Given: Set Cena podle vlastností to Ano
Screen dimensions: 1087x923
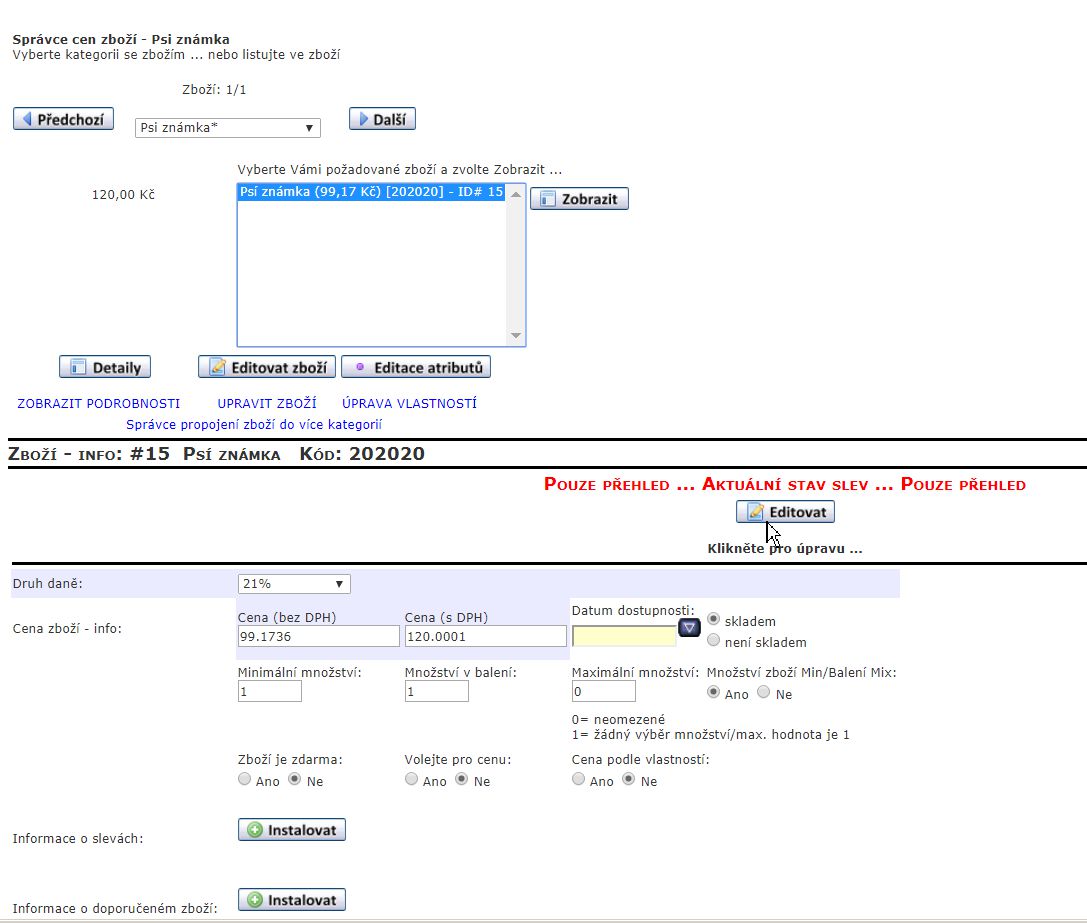Looking at the screenshot, I should (579, 780).
